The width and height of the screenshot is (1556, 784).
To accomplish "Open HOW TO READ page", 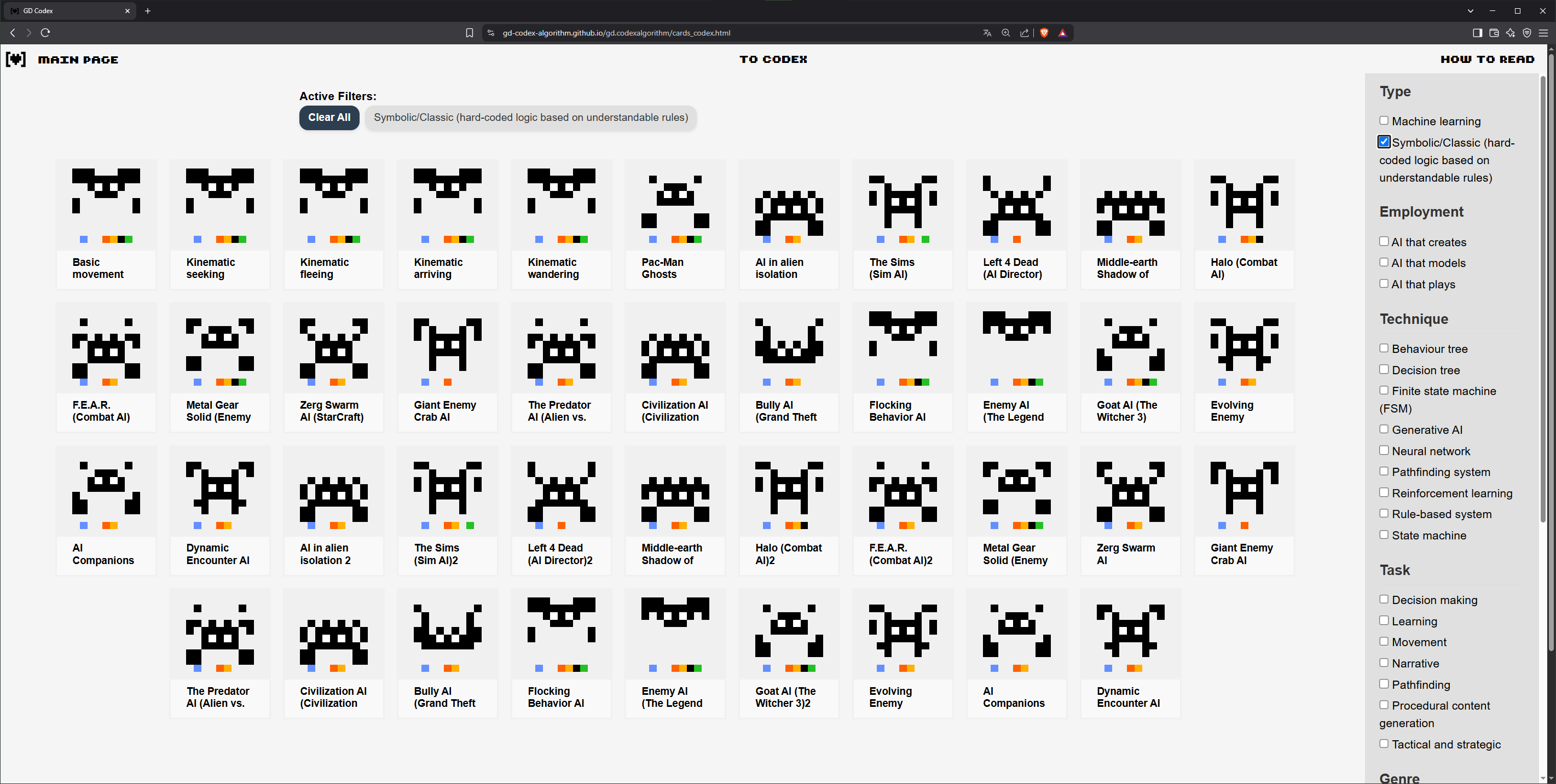I will (x=1487, y=59).
